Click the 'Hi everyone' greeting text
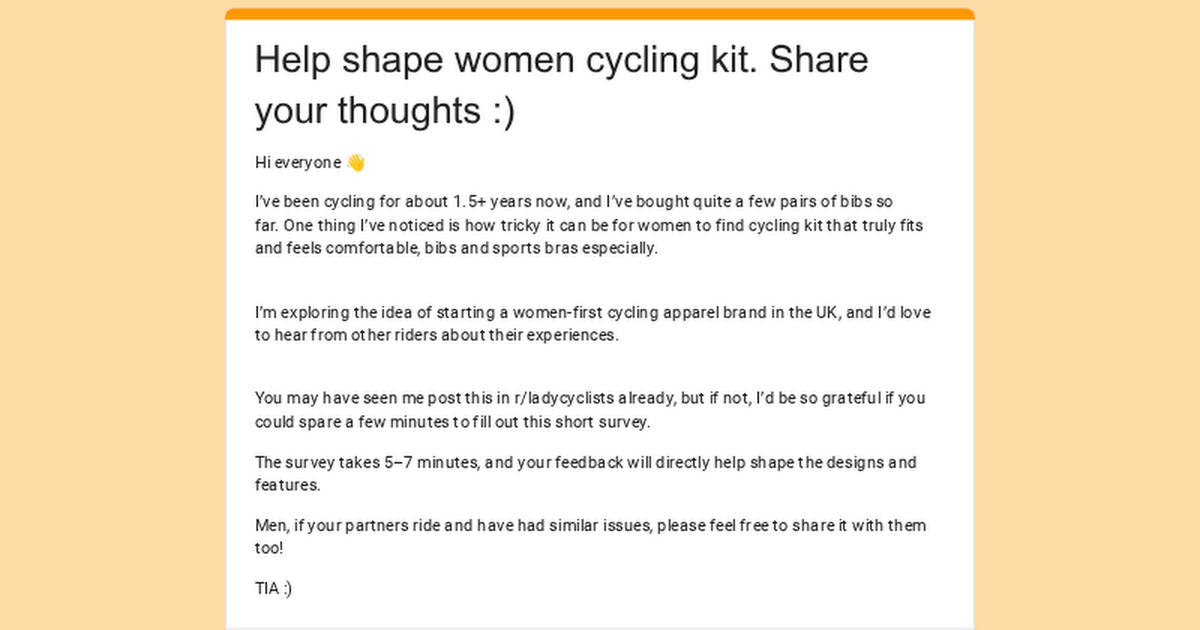This screenshot has height=630, width=1200. pyautogui.click(x=298, y=162)
